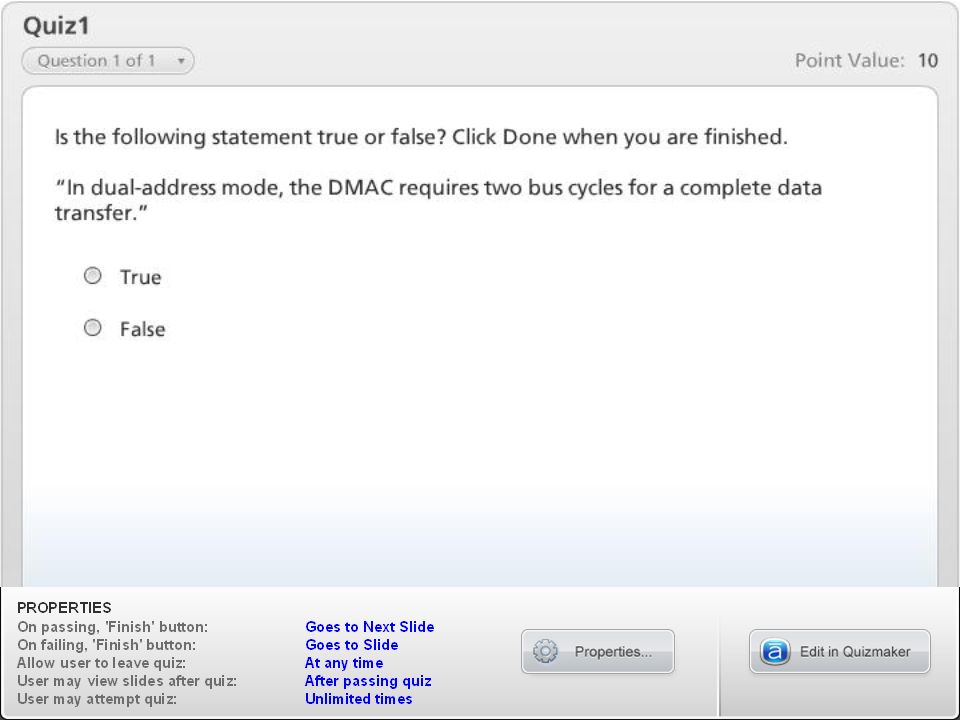Open the Goes to Slide link
Screen dimensions: 960x720
[x=351, y=645]
